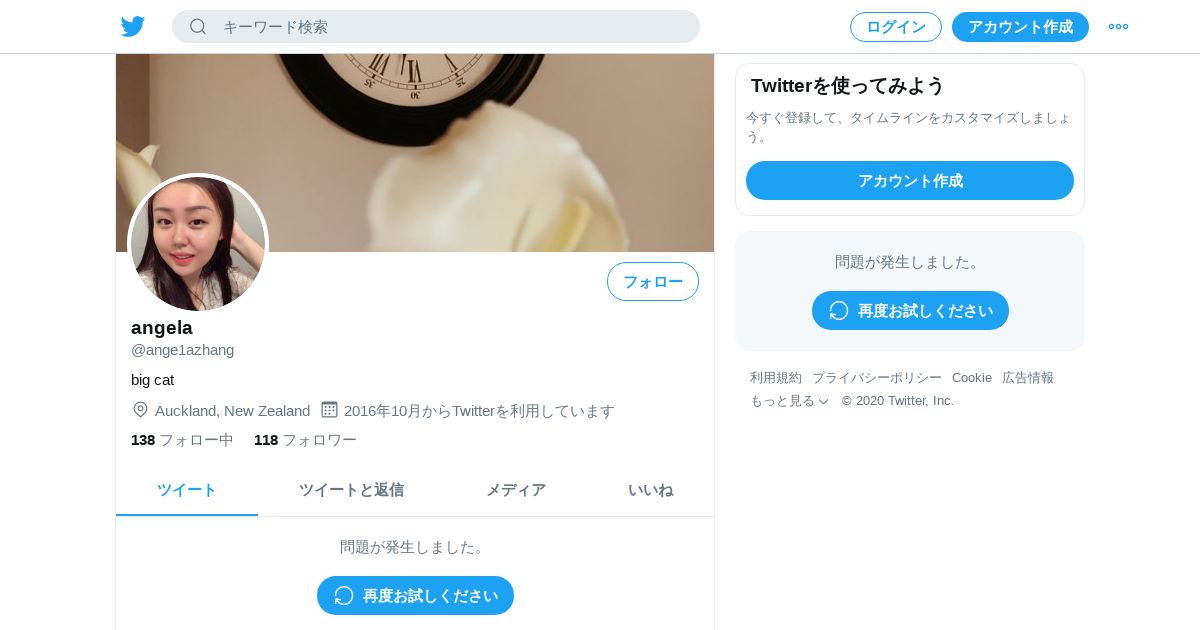
Task: Click the calendar join-date icon
Action: tap(329, 410)
